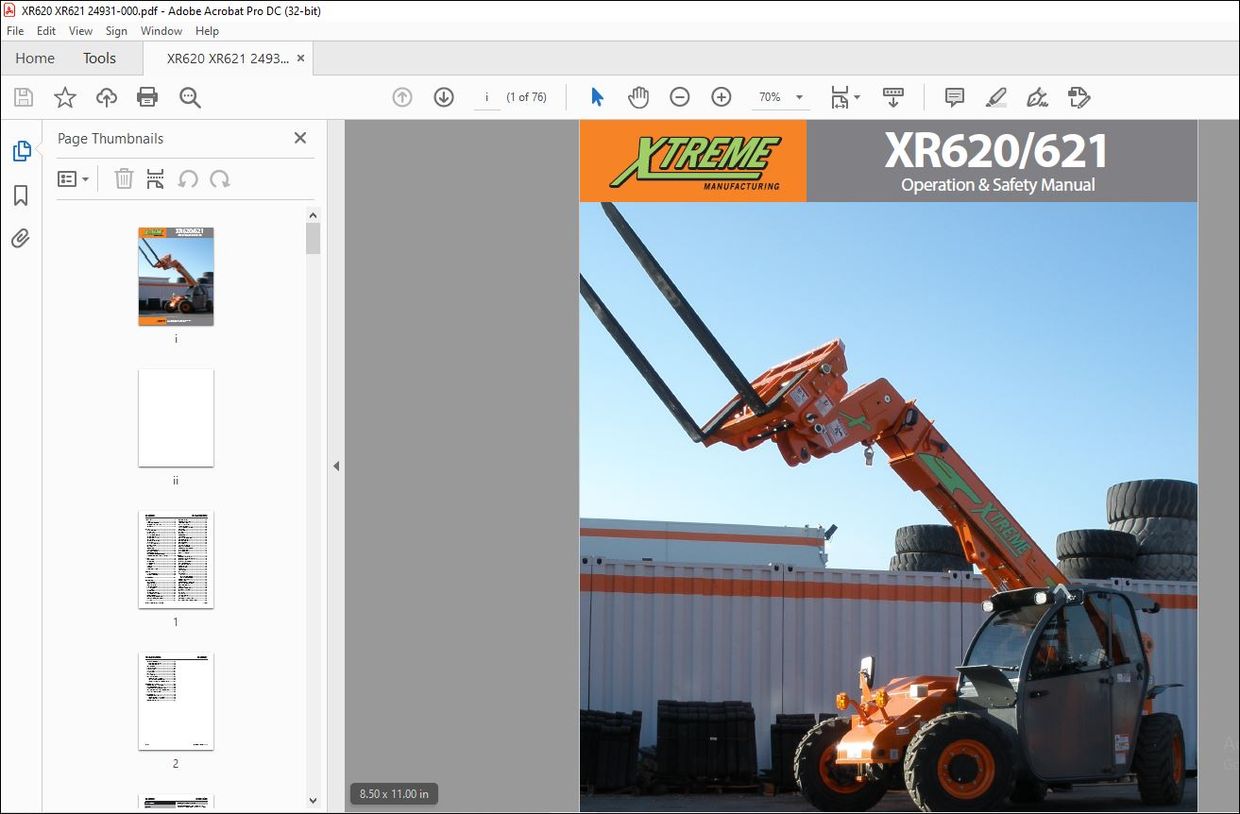The width and height of the screenshot is (1240, 814).
Task: Select the Highlight text tool
Action: coord(995,97)
